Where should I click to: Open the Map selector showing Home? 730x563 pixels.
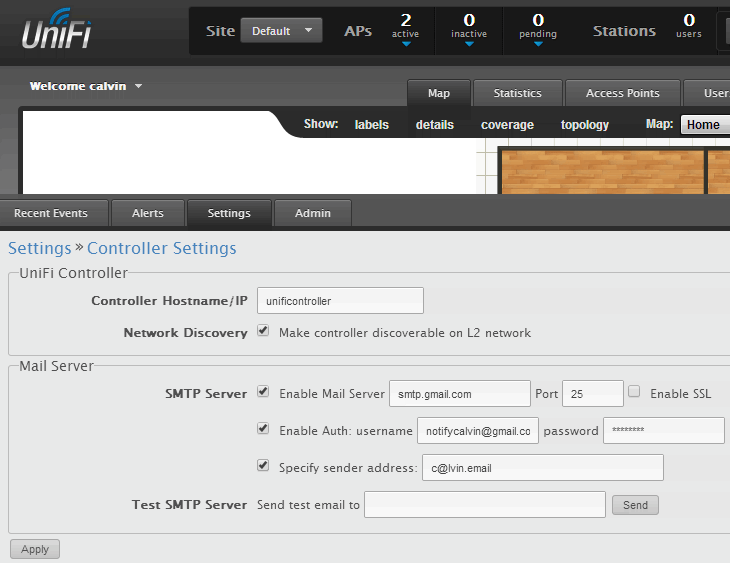pyautogui.click(x=705, y=125)
